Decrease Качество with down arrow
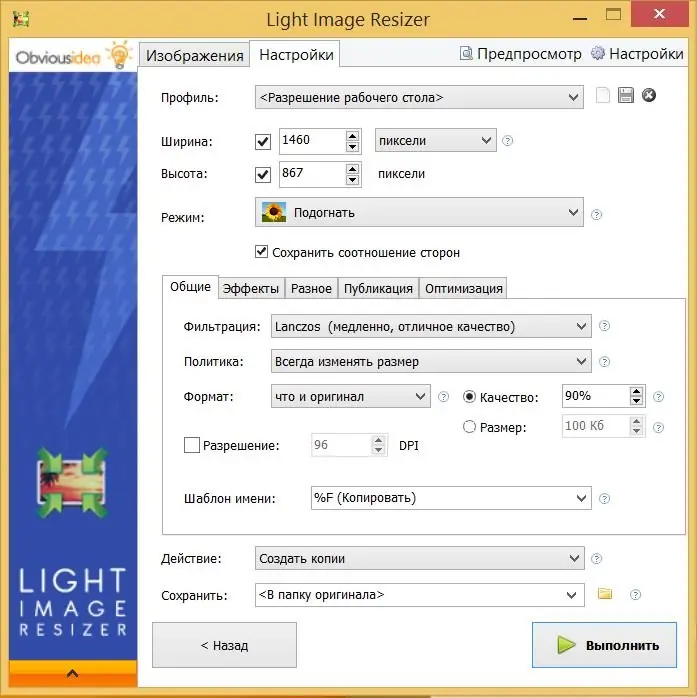The height and width of the screenshot is (698, 697). pos(636,401)
